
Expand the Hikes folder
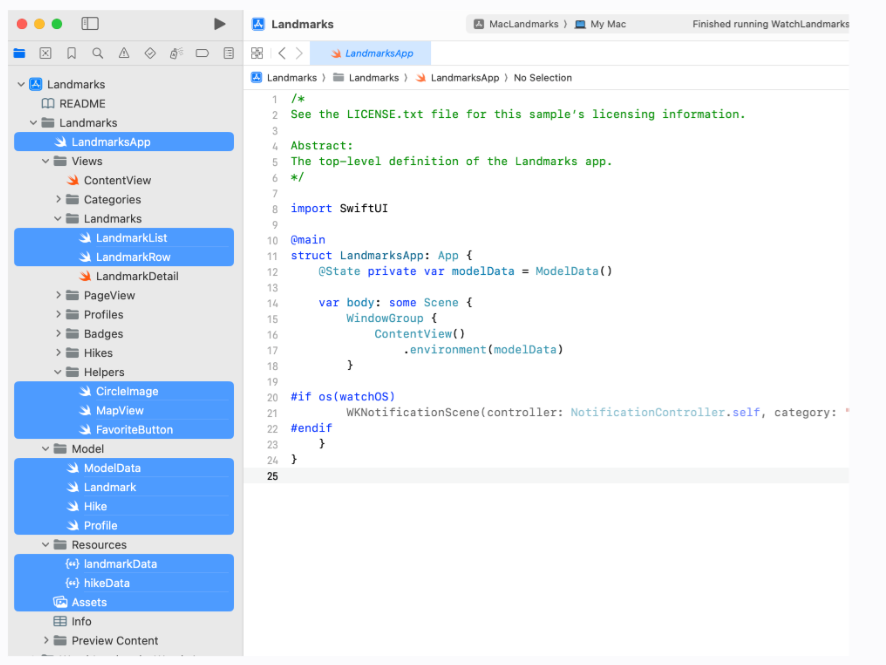pyautogui.click(x=58, y=353)
